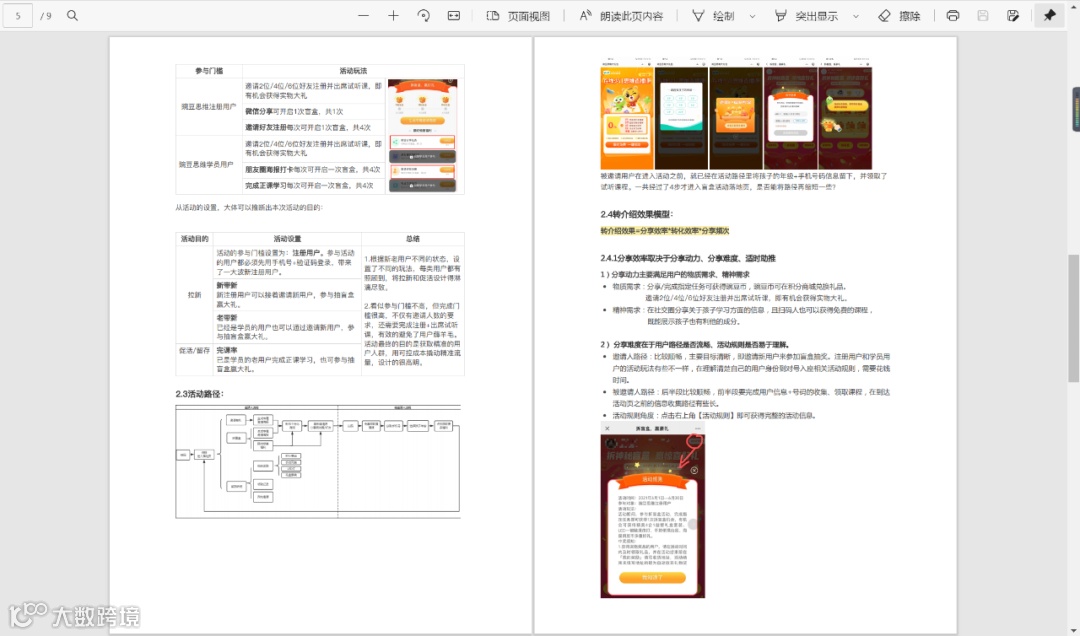Click the fit-to-width icon
1080x636 pixels.
pos(454,15)
